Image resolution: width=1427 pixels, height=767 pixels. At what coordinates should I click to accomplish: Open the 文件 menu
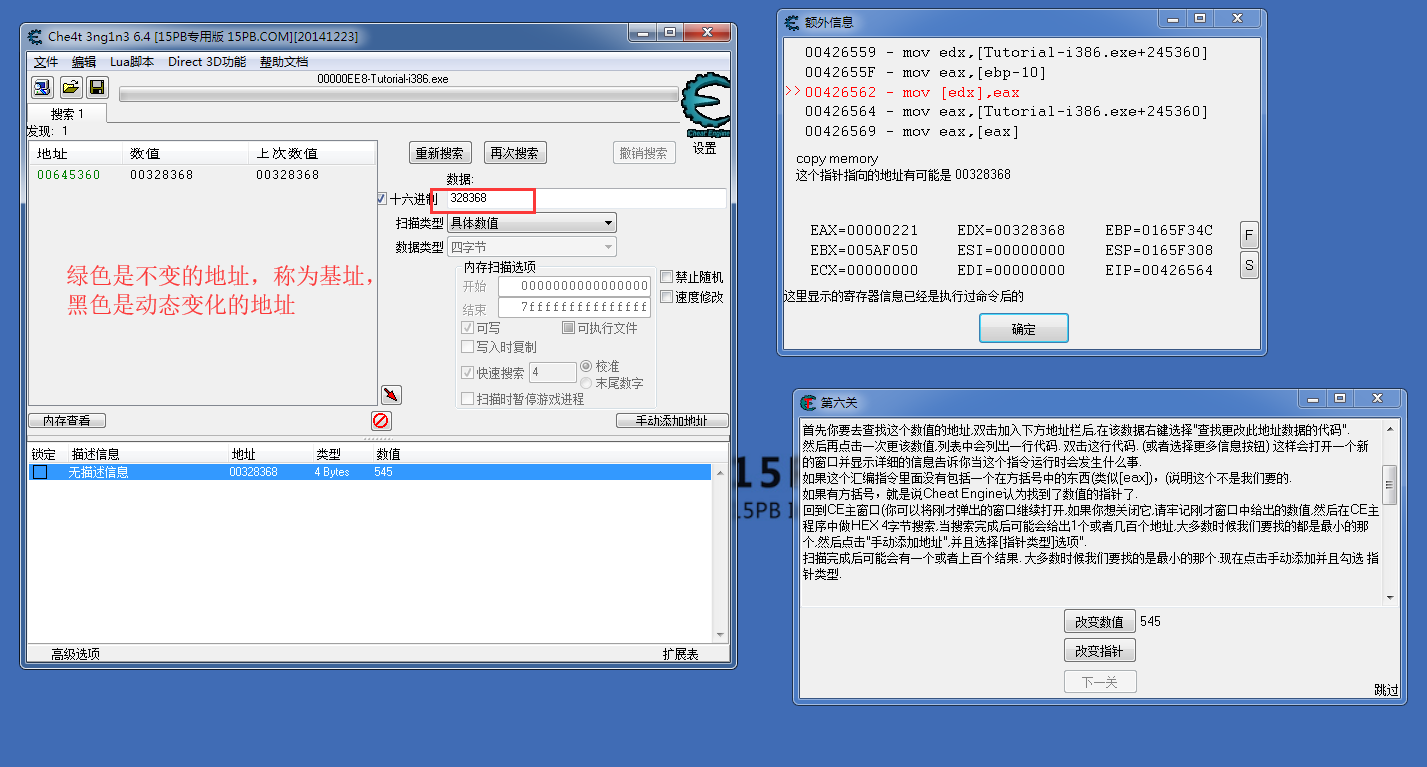(x=46, y=62)
